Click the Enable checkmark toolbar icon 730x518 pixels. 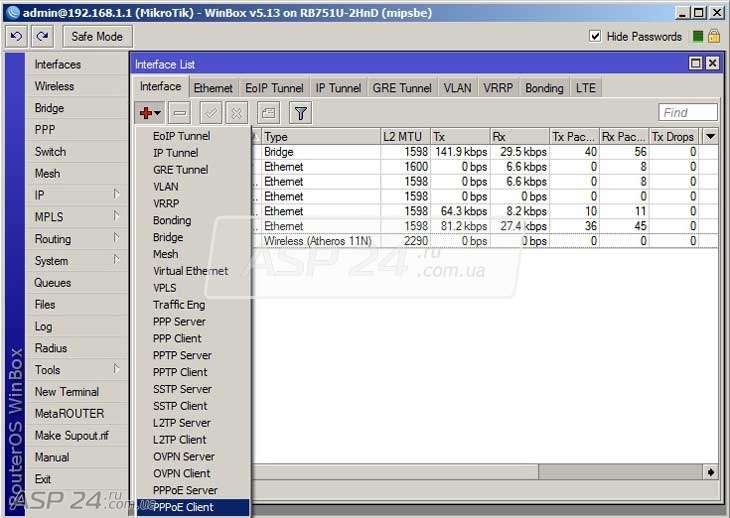click(211, 113)
